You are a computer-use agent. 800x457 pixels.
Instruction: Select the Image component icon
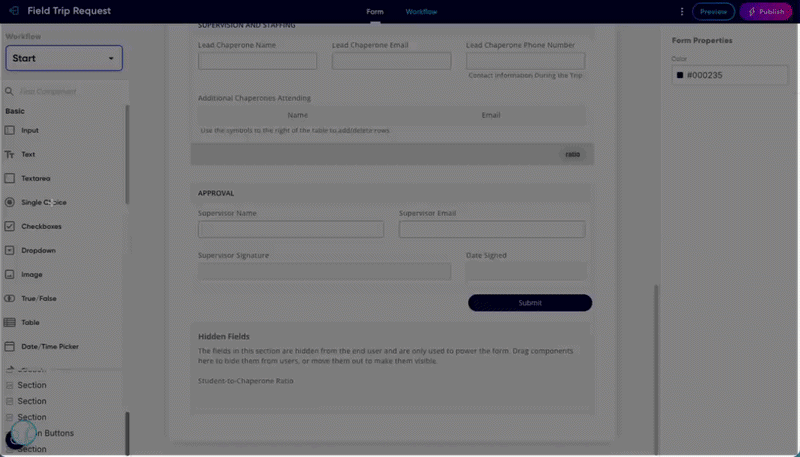(10, 274)
